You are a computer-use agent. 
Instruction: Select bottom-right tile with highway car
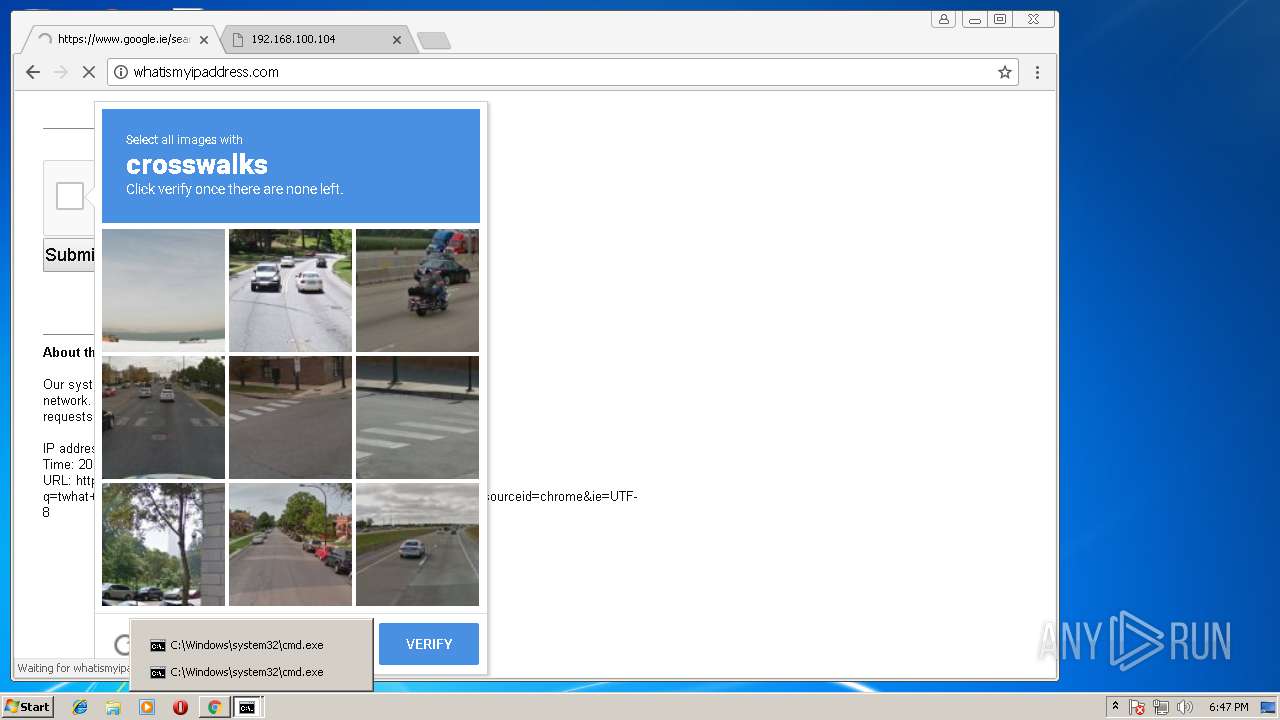coord(417,544)
